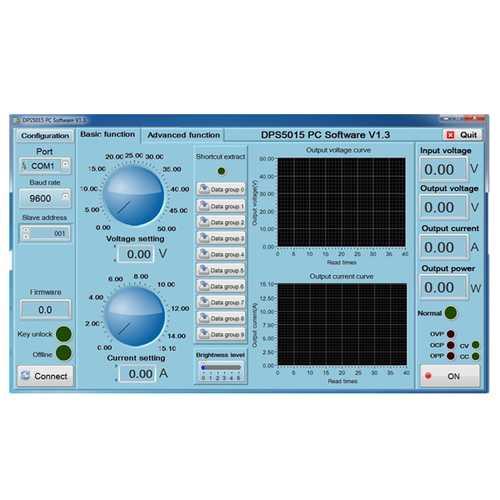Load Data group 5 shortcut
The image size is (500, 500).
click(x=221, y=270)
